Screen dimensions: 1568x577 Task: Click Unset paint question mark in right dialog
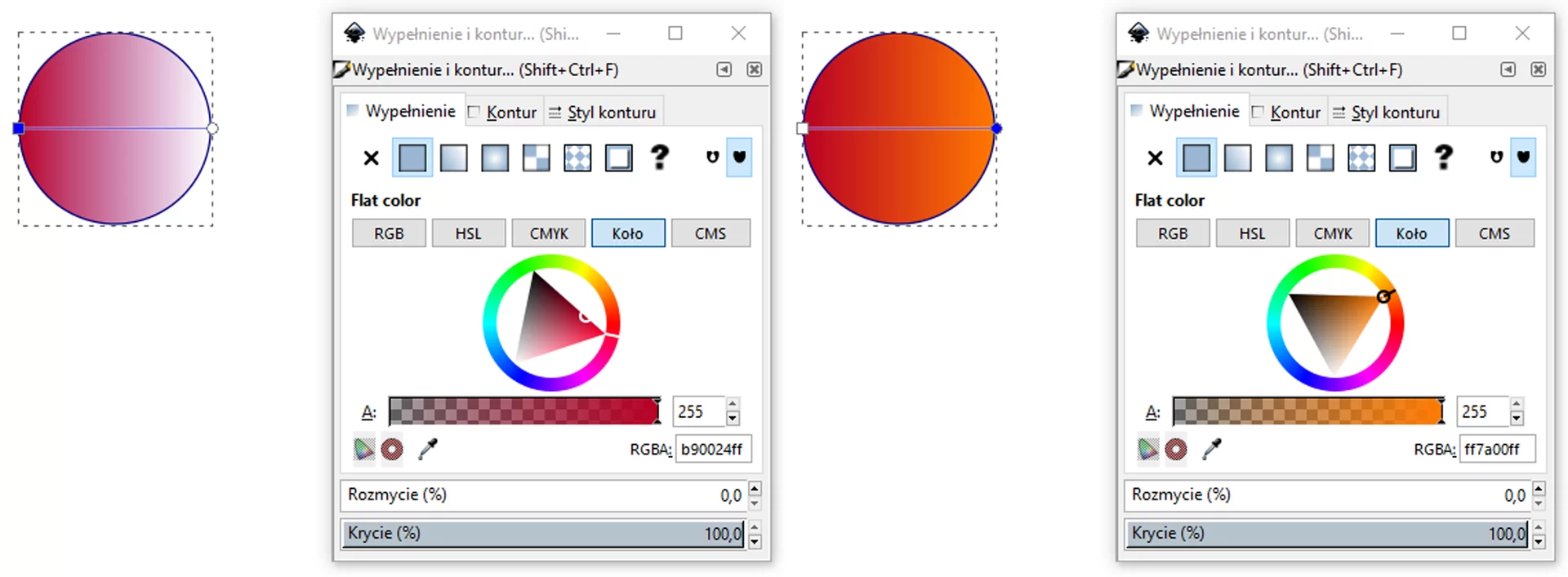tap(1444, 157)
